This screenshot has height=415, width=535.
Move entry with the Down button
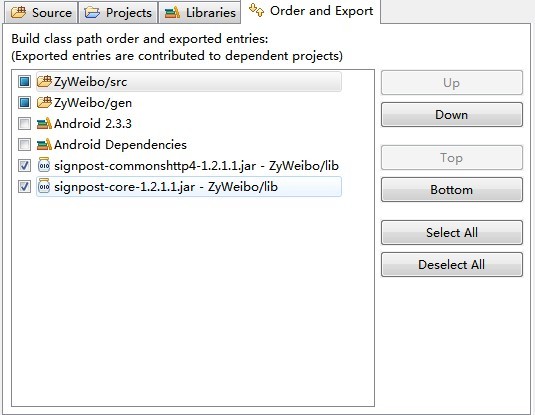[x=452, y=115]
